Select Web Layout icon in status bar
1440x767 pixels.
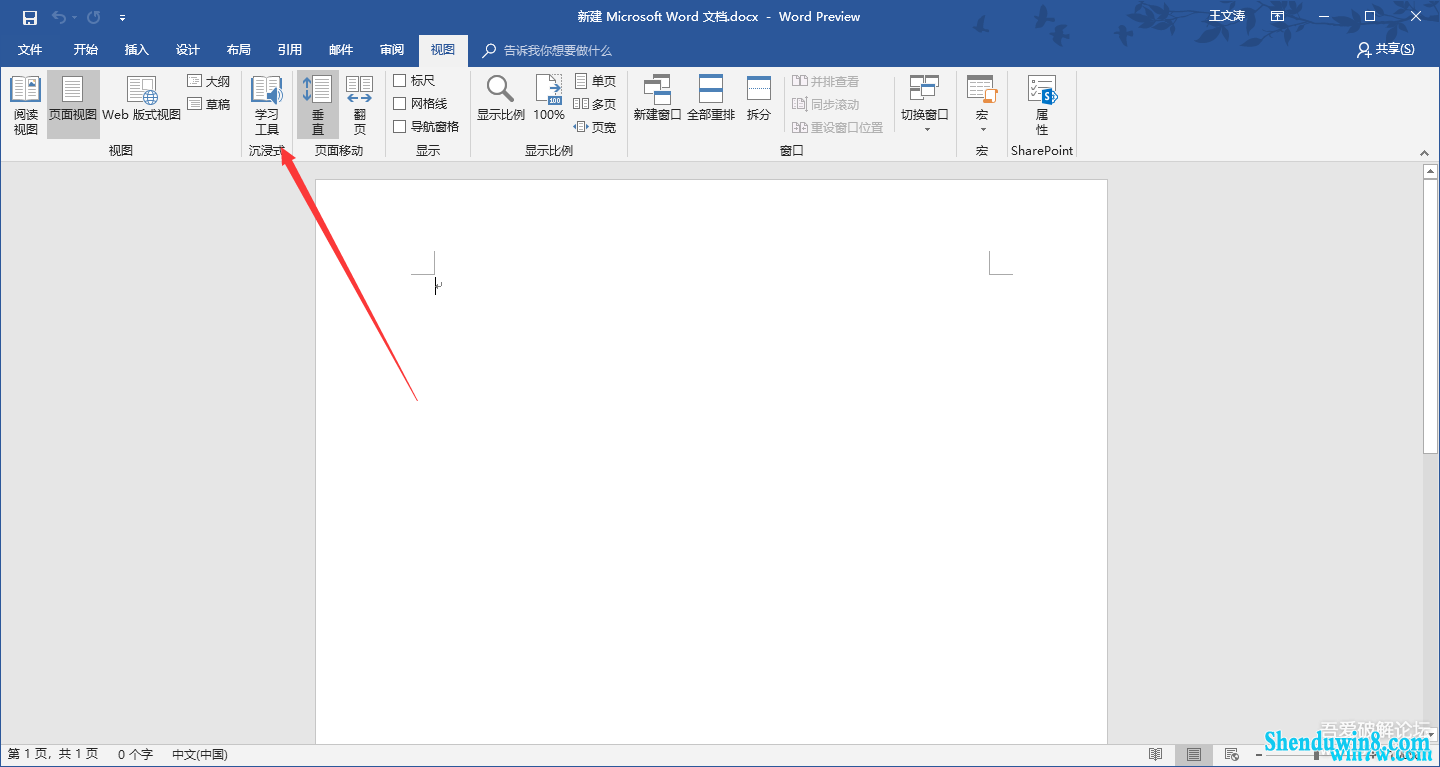coord(1232,755)
